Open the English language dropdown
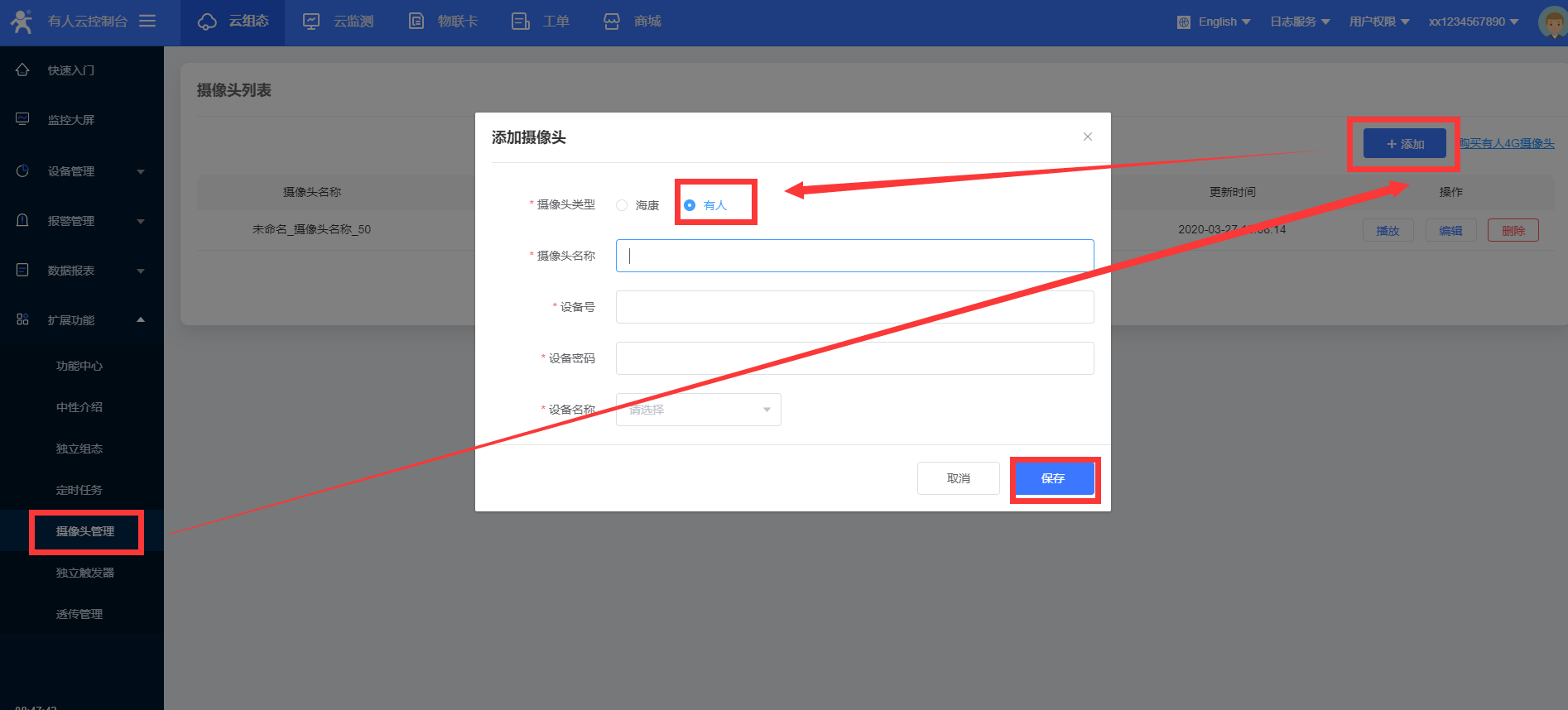This screenshot has width=1568, height=710. [1214, 22]
